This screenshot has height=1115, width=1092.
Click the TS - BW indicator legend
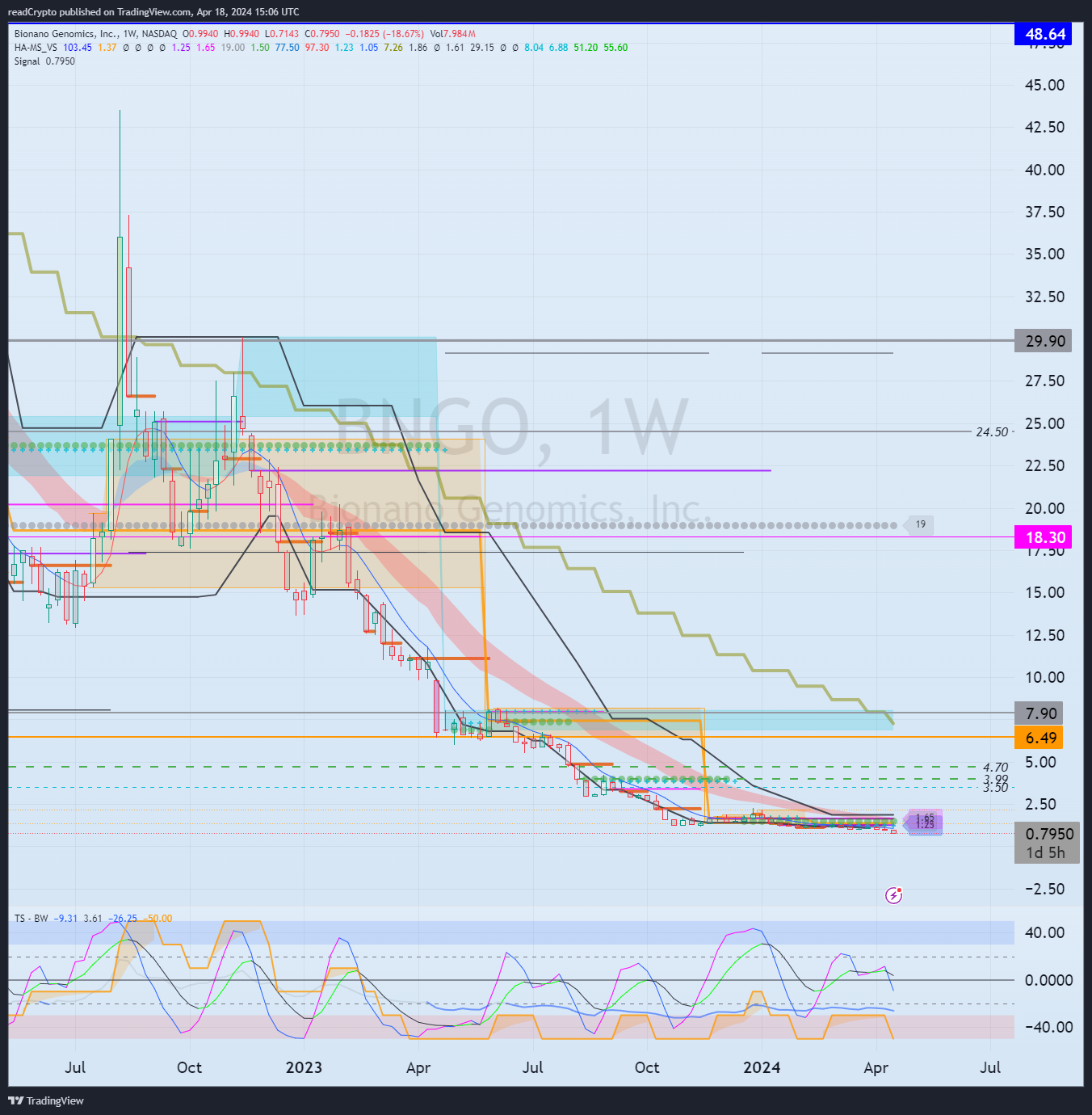coord(31,919)
